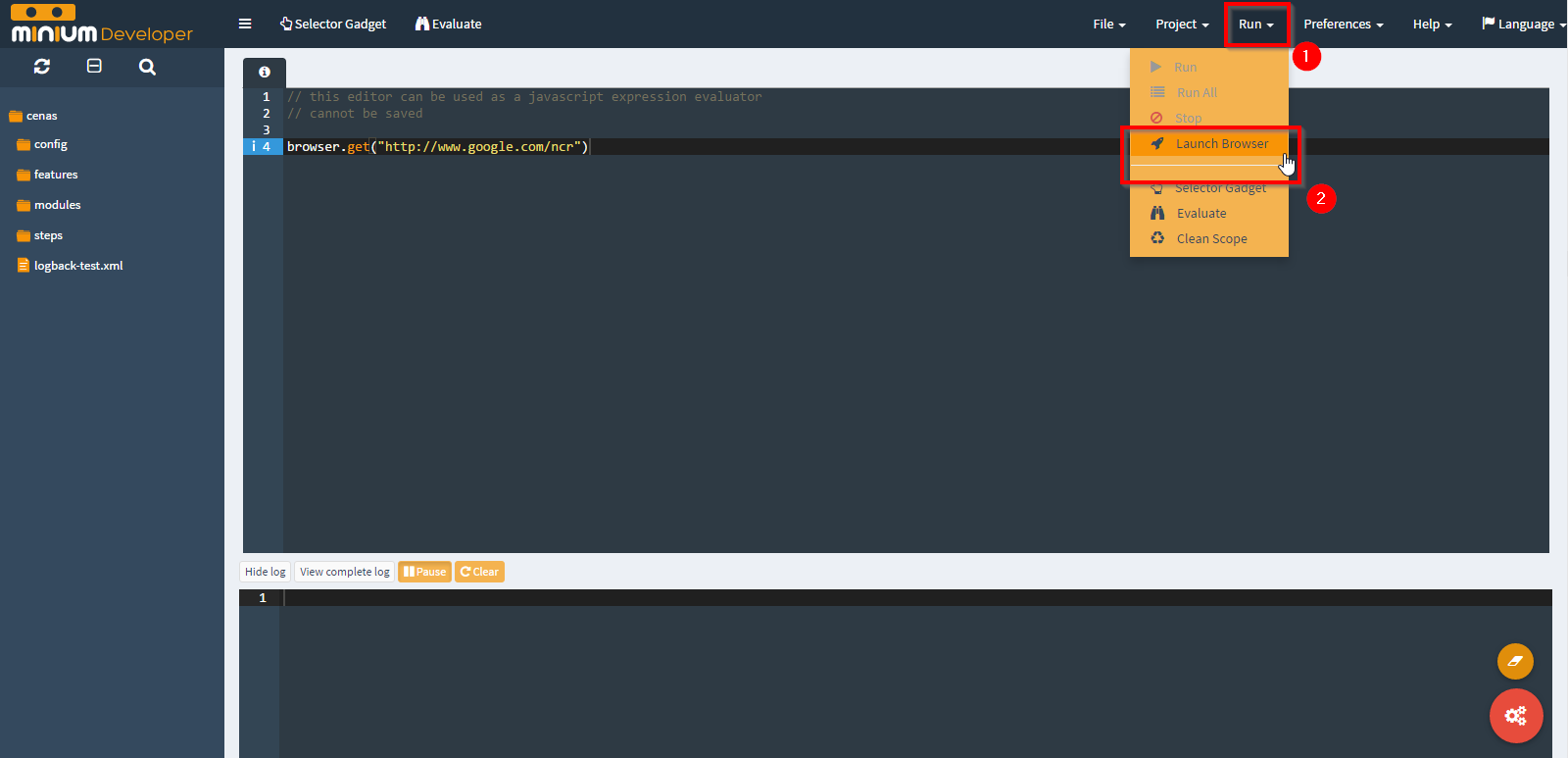This screenshot has width=1568, height=758.
Task: Select Run in the Run menu
Action: pos(1209,67)
